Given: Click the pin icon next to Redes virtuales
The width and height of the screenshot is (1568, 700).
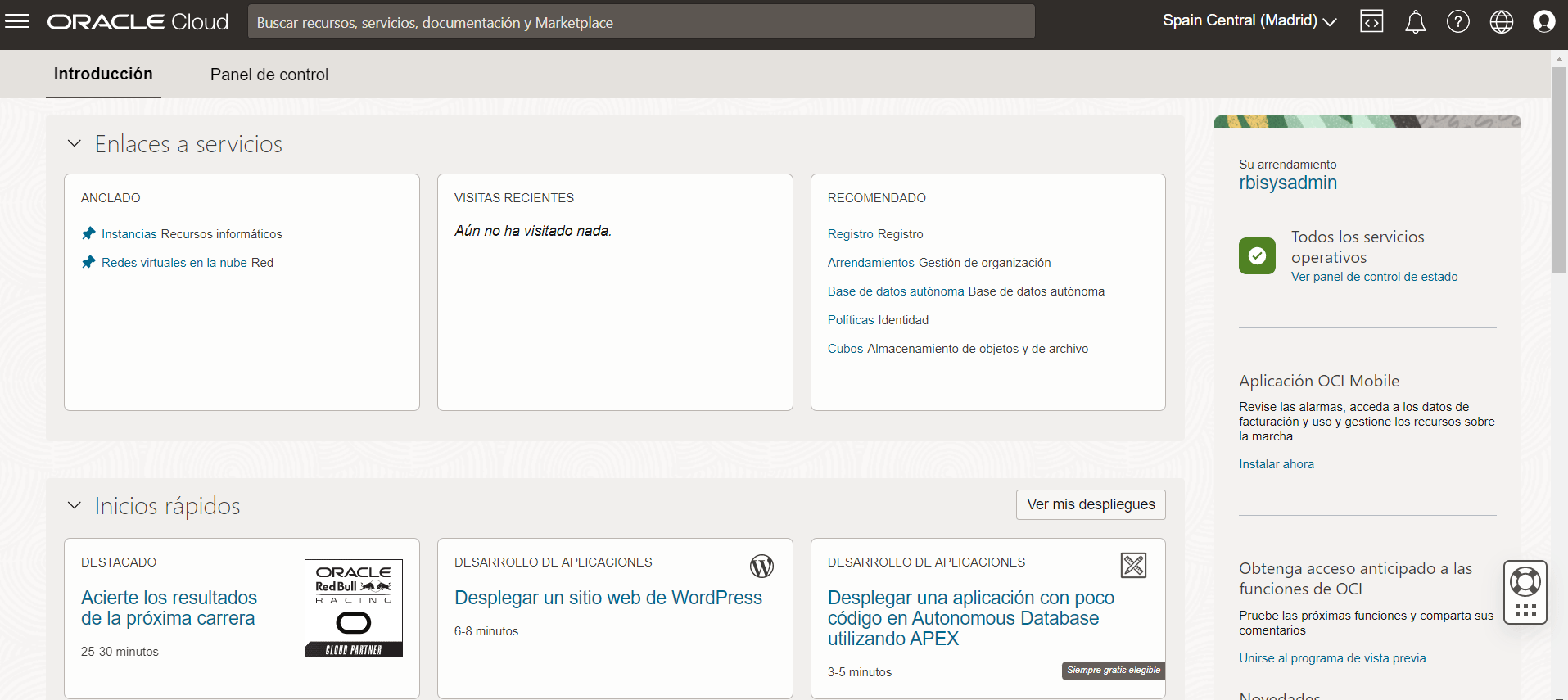Looking at the screenshot, I should 88,262.
